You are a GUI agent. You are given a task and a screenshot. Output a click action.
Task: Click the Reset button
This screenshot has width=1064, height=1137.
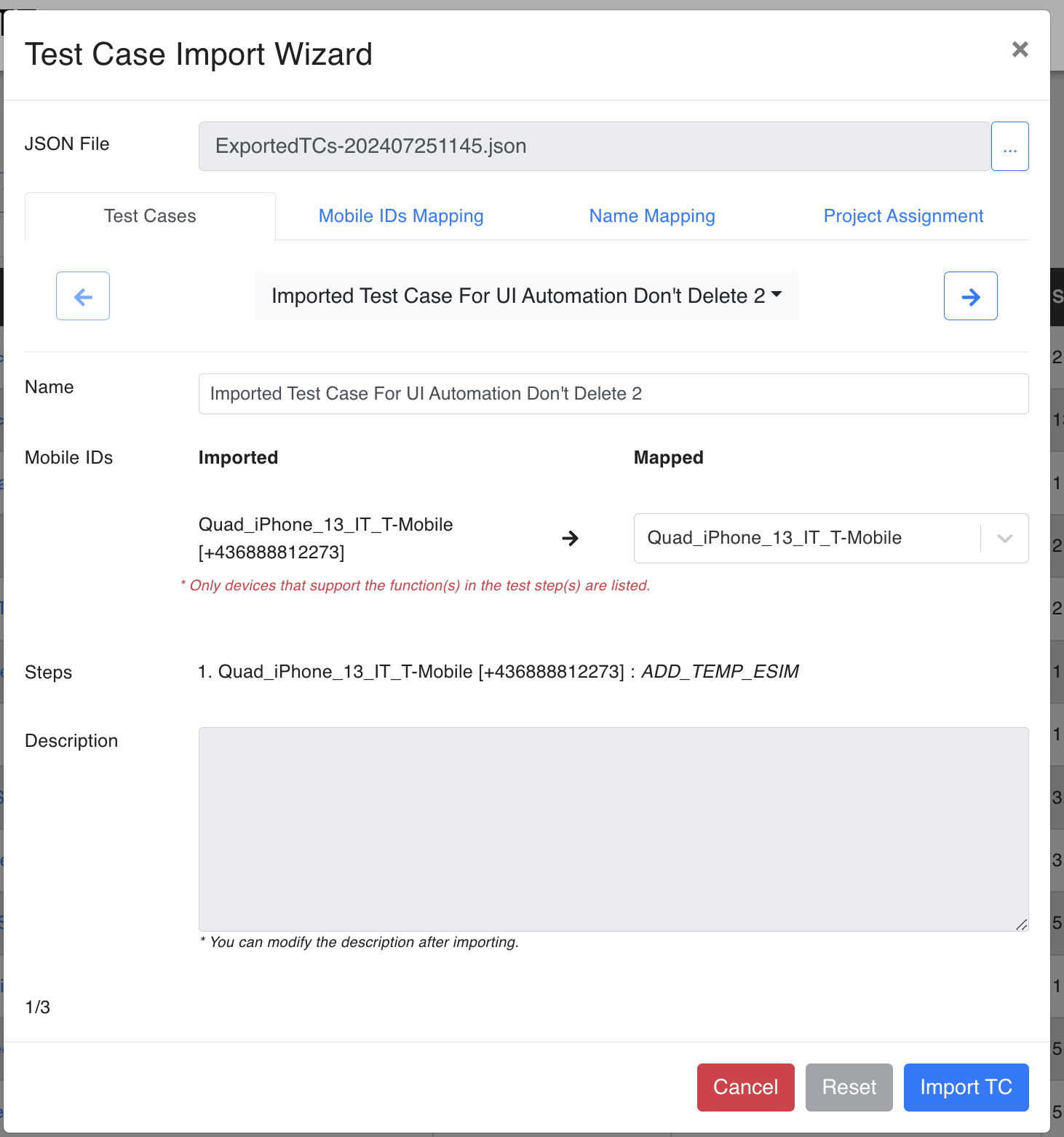coord(849,1088)
